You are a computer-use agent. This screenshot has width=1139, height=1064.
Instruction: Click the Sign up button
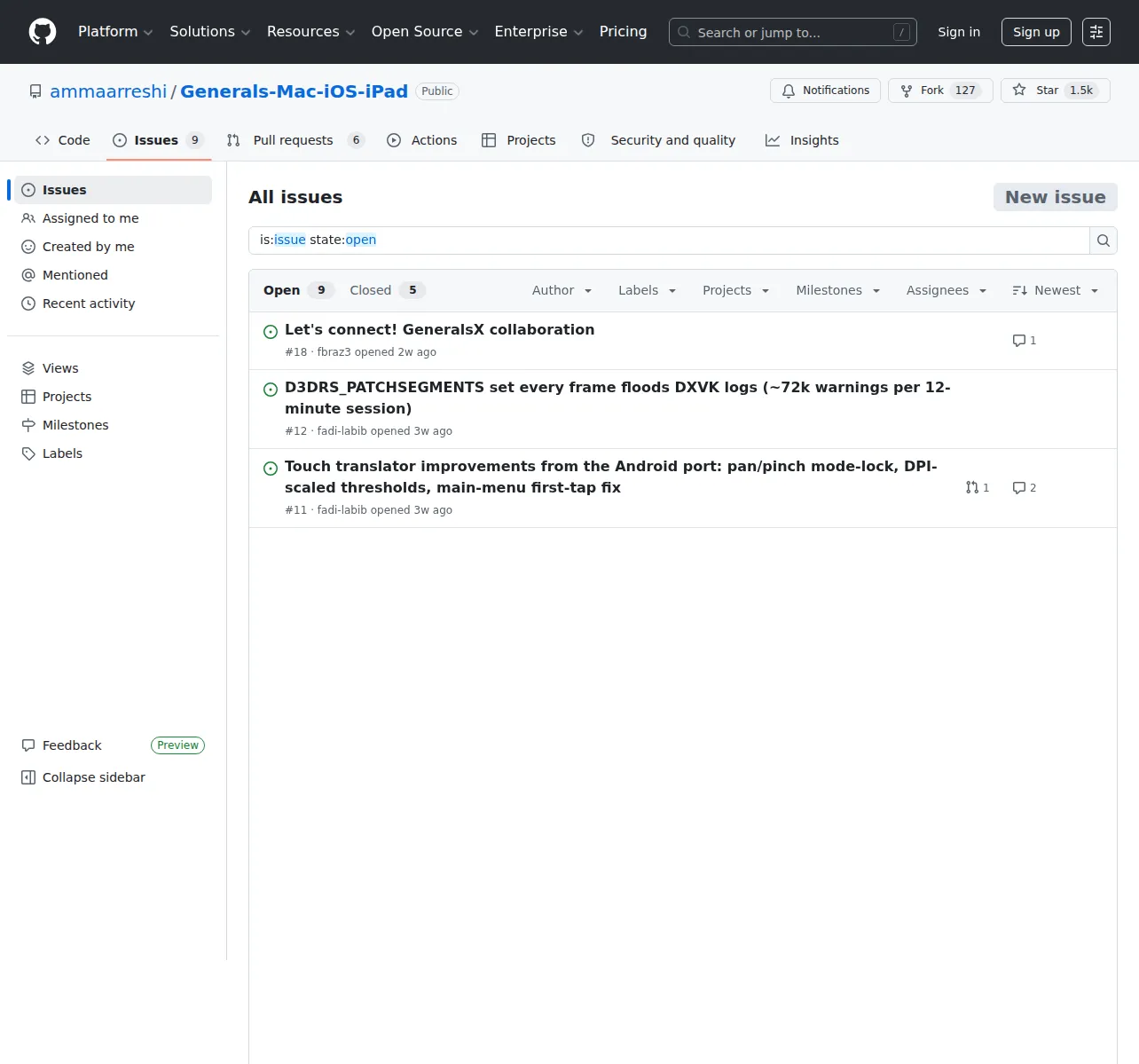(x=1036, y=32)
